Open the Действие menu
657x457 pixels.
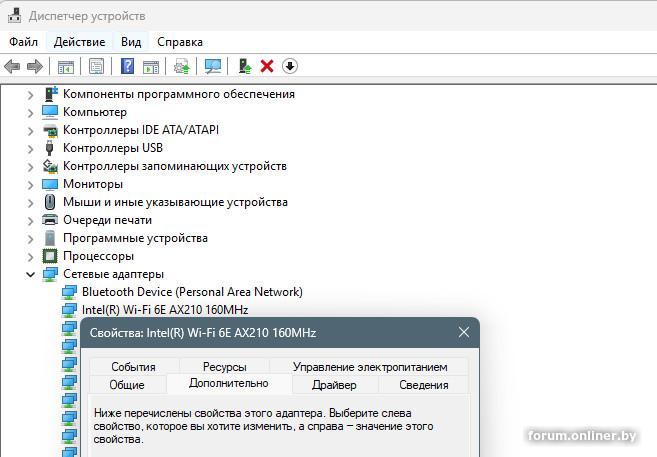click(79, 42)
